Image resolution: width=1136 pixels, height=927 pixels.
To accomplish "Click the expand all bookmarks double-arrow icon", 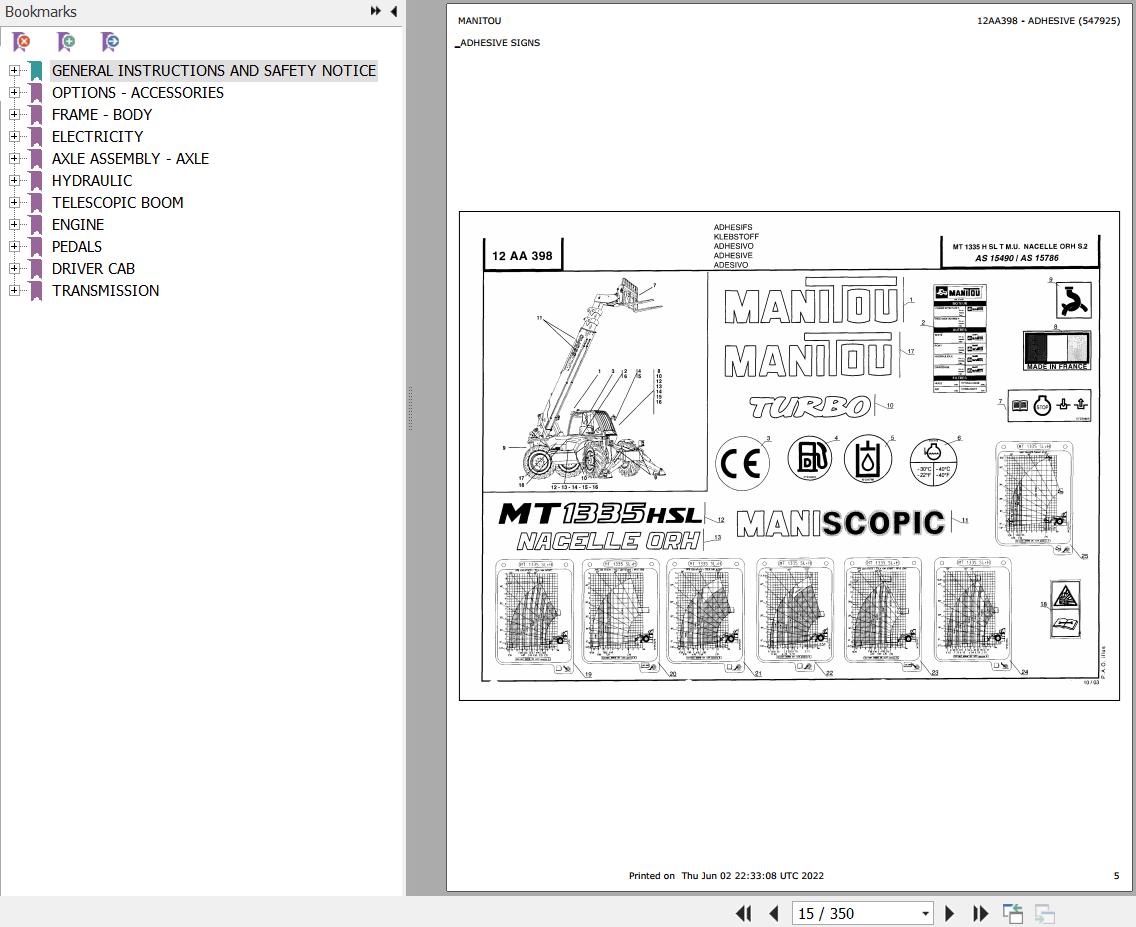I will [x=375, y=11].
